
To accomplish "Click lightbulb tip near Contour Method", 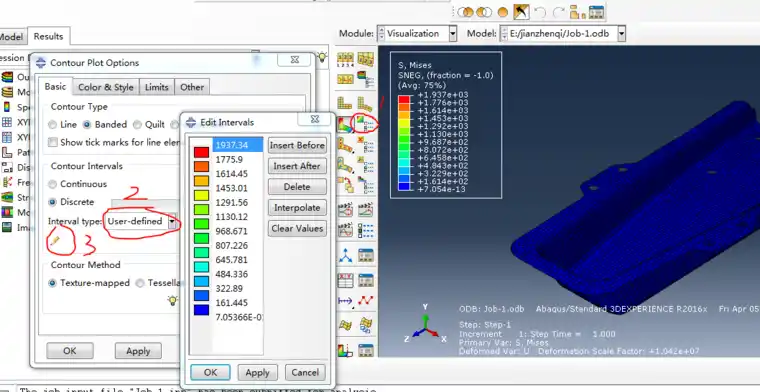I will (173, 300).
